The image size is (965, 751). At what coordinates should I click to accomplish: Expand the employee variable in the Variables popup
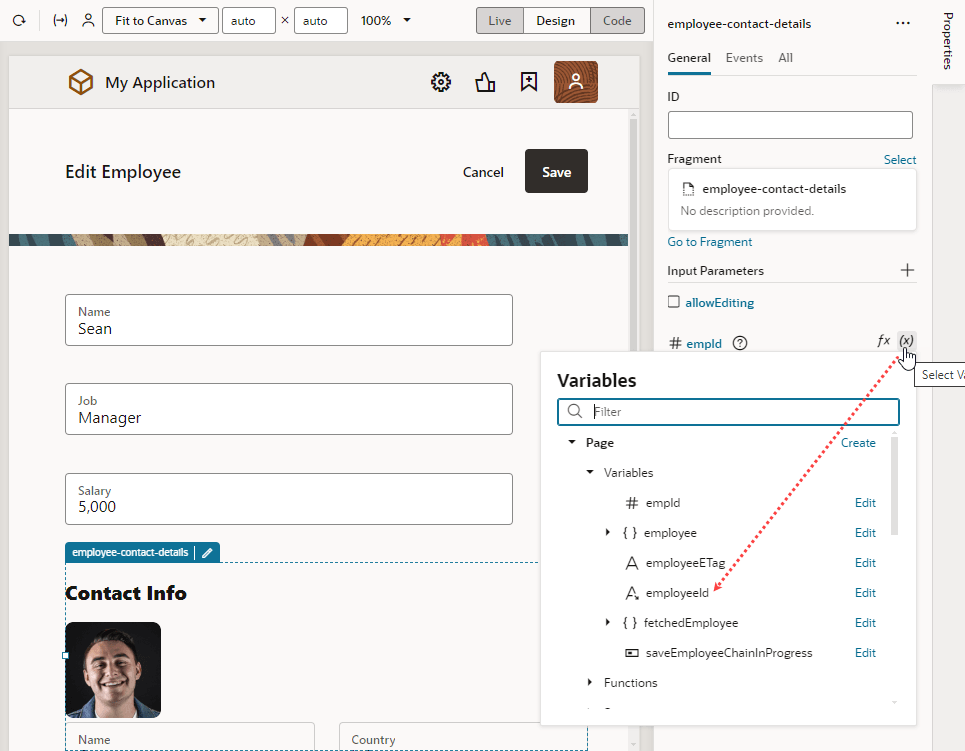(609, 532)
